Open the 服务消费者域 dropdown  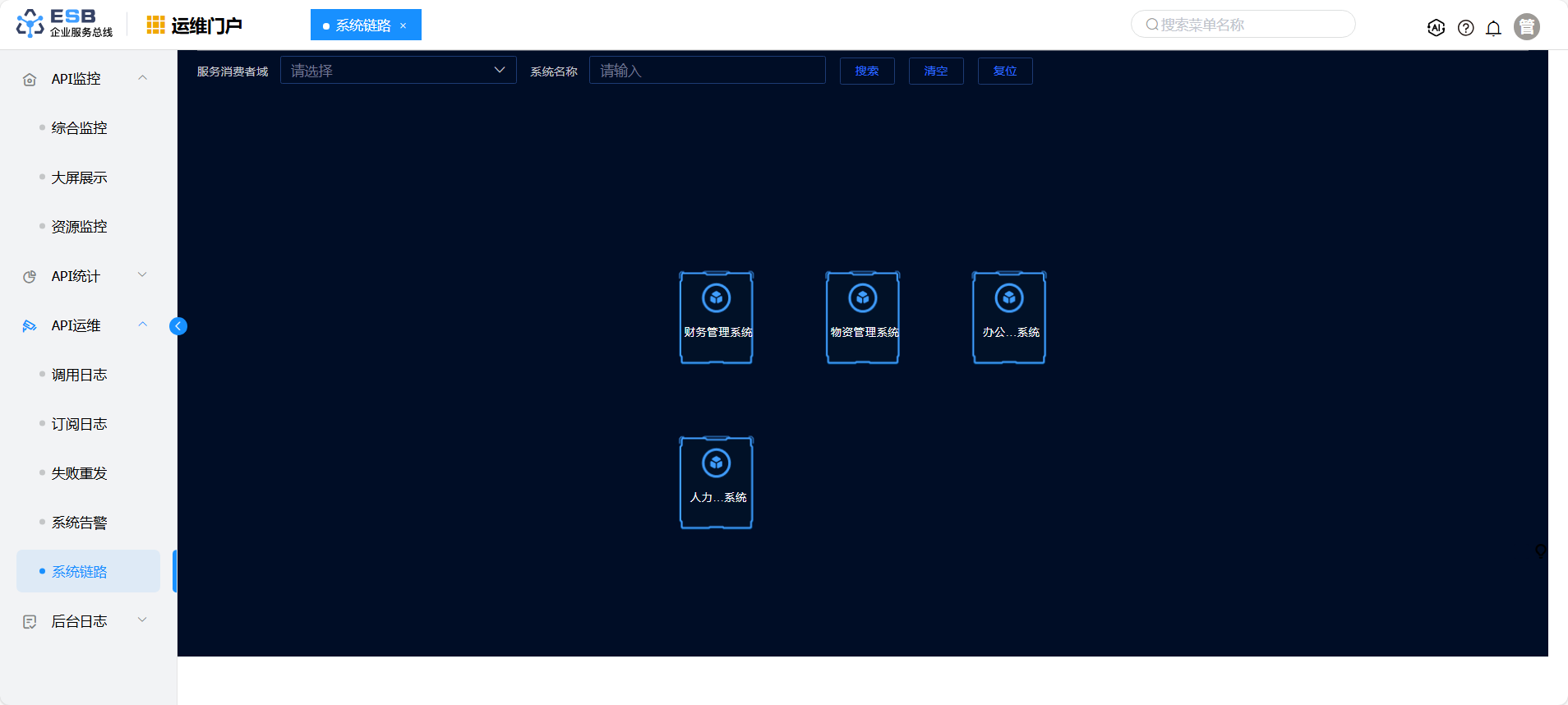coord(398,71)
